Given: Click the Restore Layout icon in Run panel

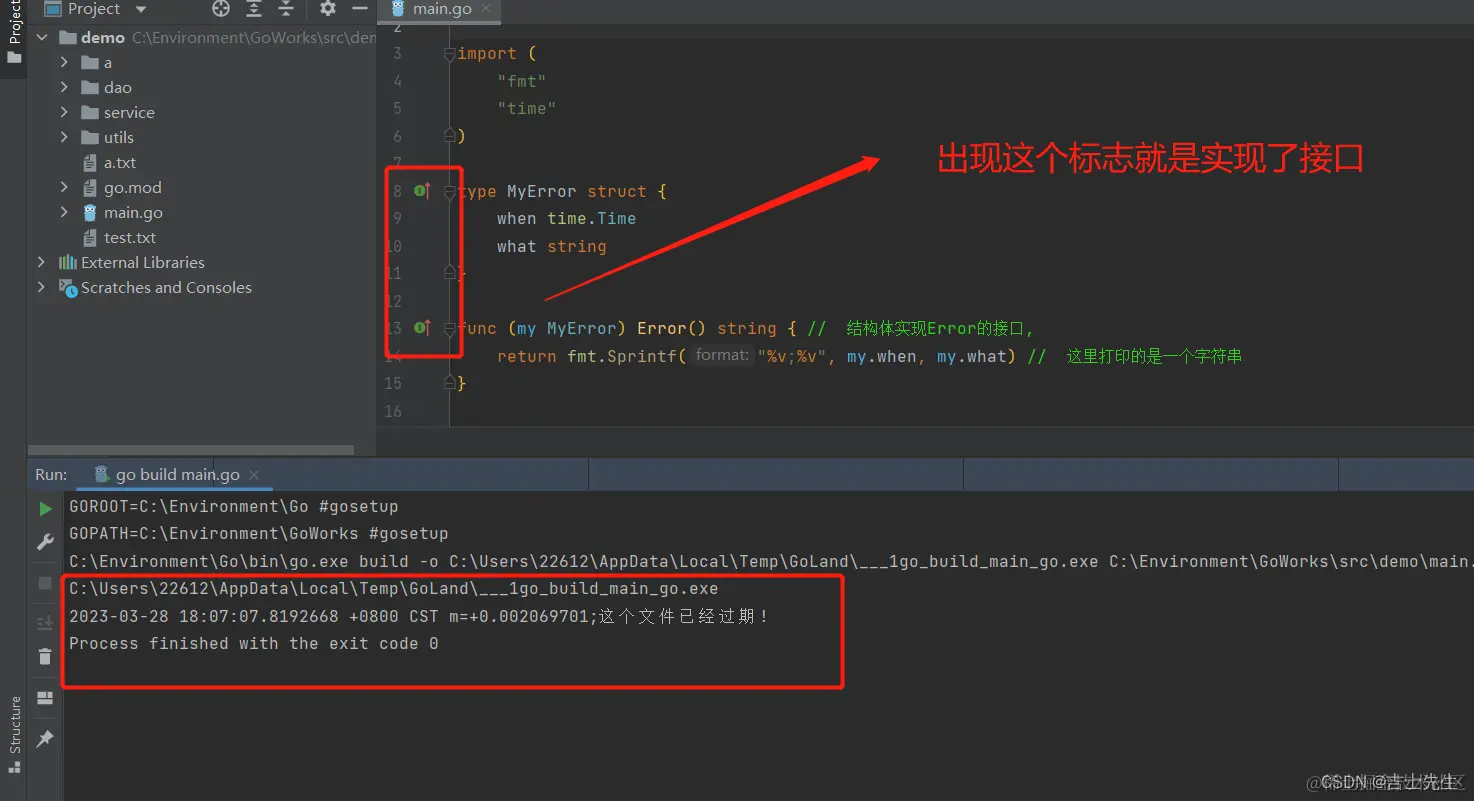Looking at the screenshot, I should [x=45, y=698].
